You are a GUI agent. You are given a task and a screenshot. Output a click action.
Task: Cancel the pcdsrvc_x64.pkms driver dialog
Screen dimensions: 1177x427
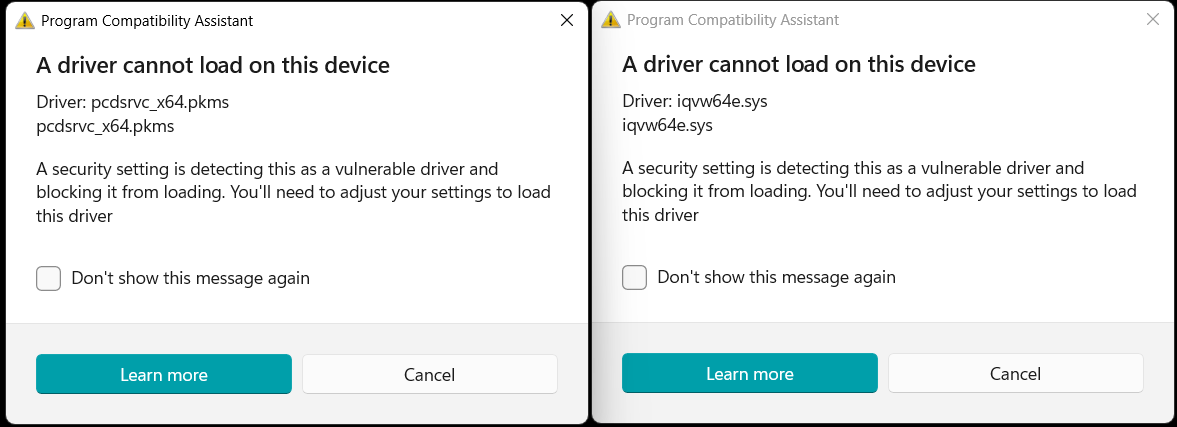point(429,375)
